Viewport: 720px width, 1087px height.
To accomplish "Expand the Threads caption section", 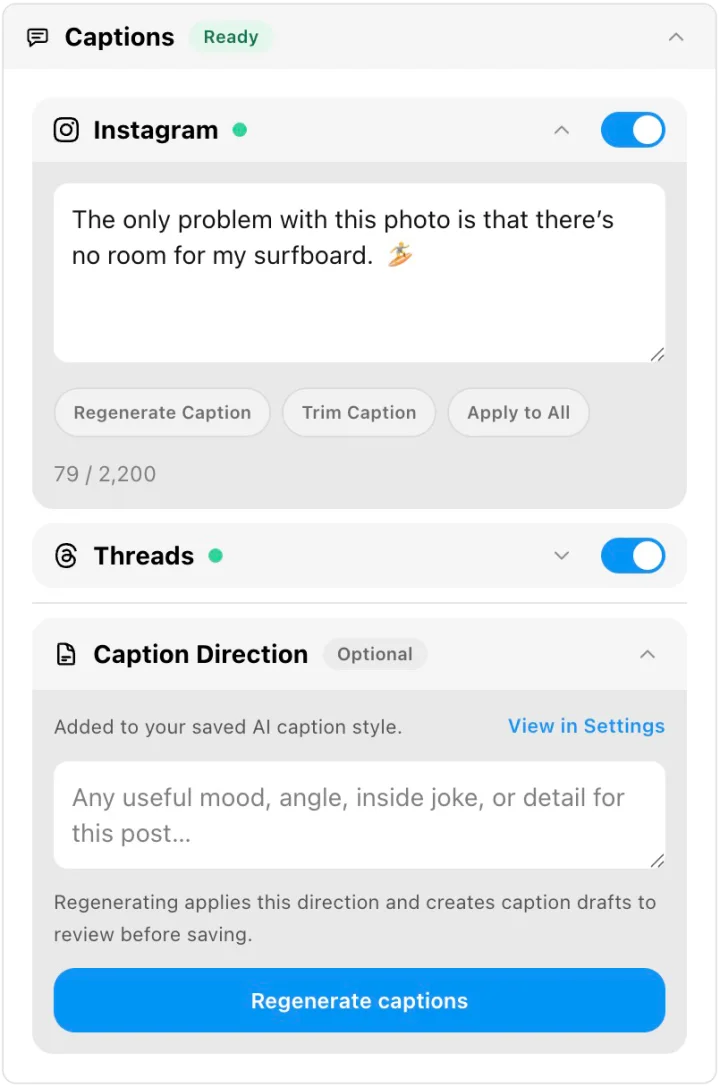I will click(x=561, y=555).
